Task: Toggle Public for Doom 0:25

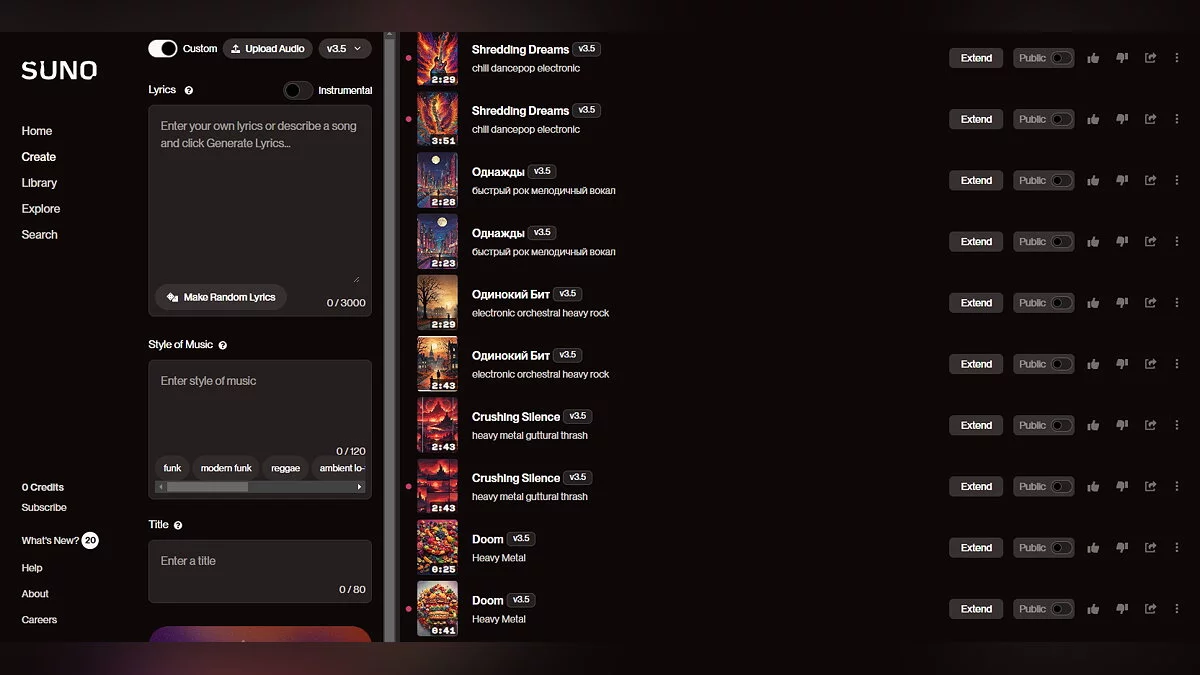Action: point(1061,547)
